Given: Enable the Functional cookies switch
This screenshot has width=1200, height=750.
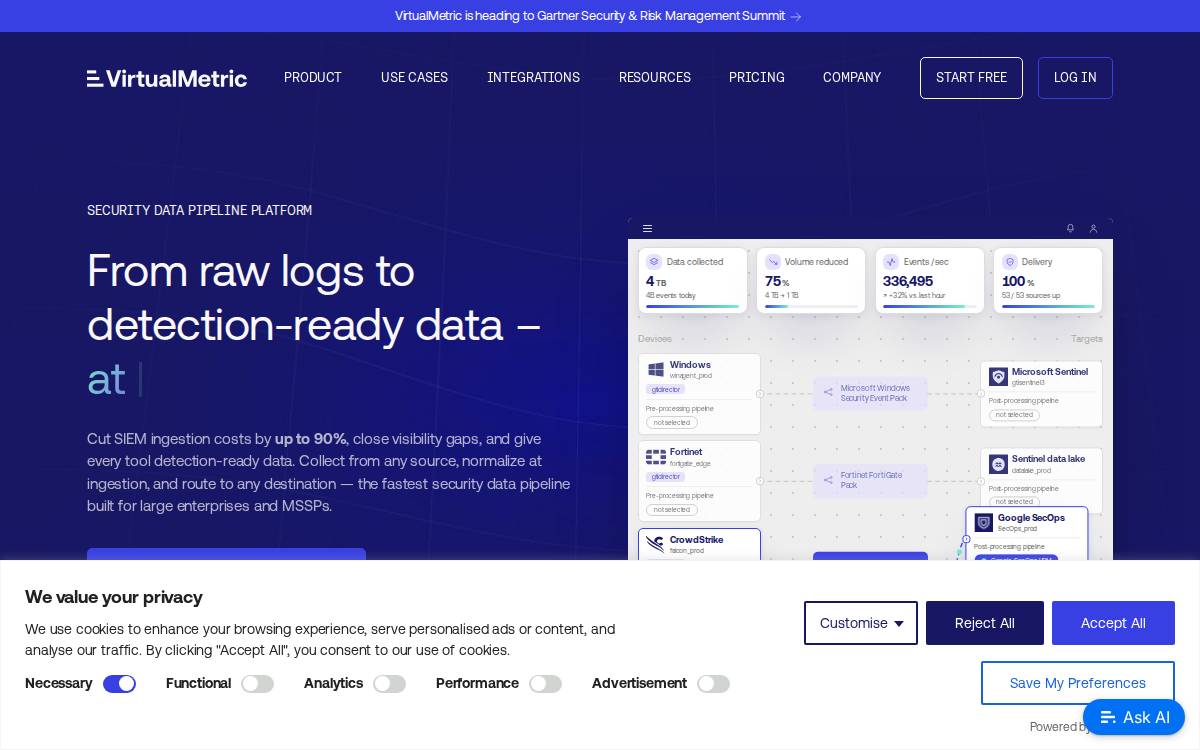Looking at the screenshot, I should (x=257, y=684).
